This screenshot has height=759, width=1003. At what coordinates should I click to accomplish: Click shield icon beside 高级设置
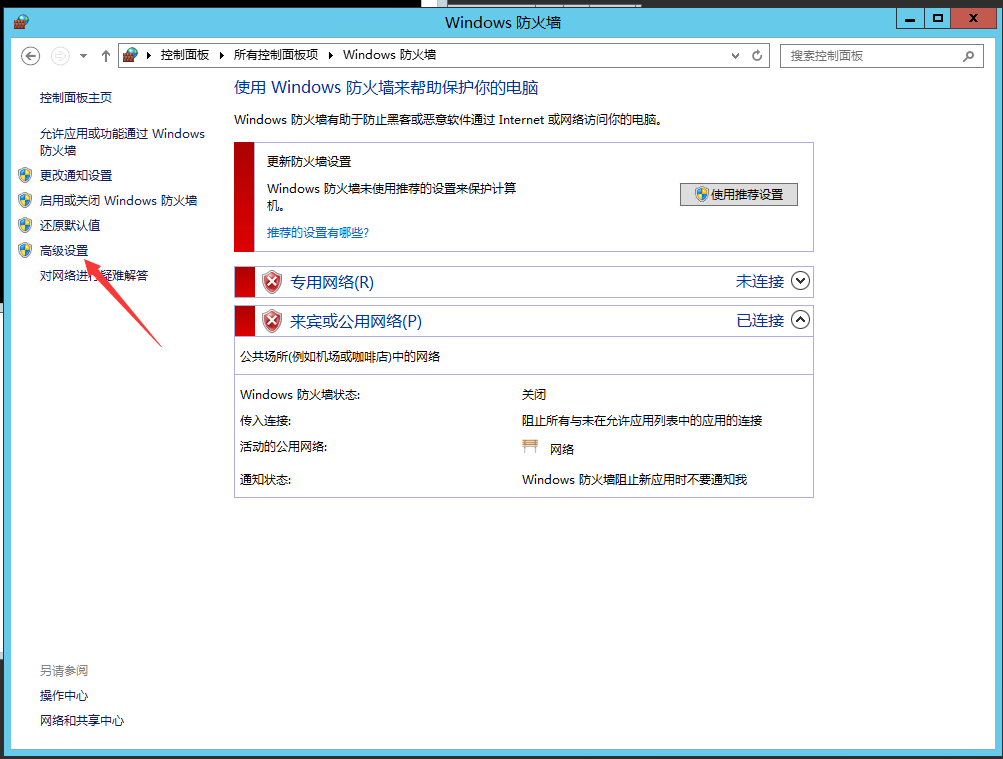click(x=25, y=250)
